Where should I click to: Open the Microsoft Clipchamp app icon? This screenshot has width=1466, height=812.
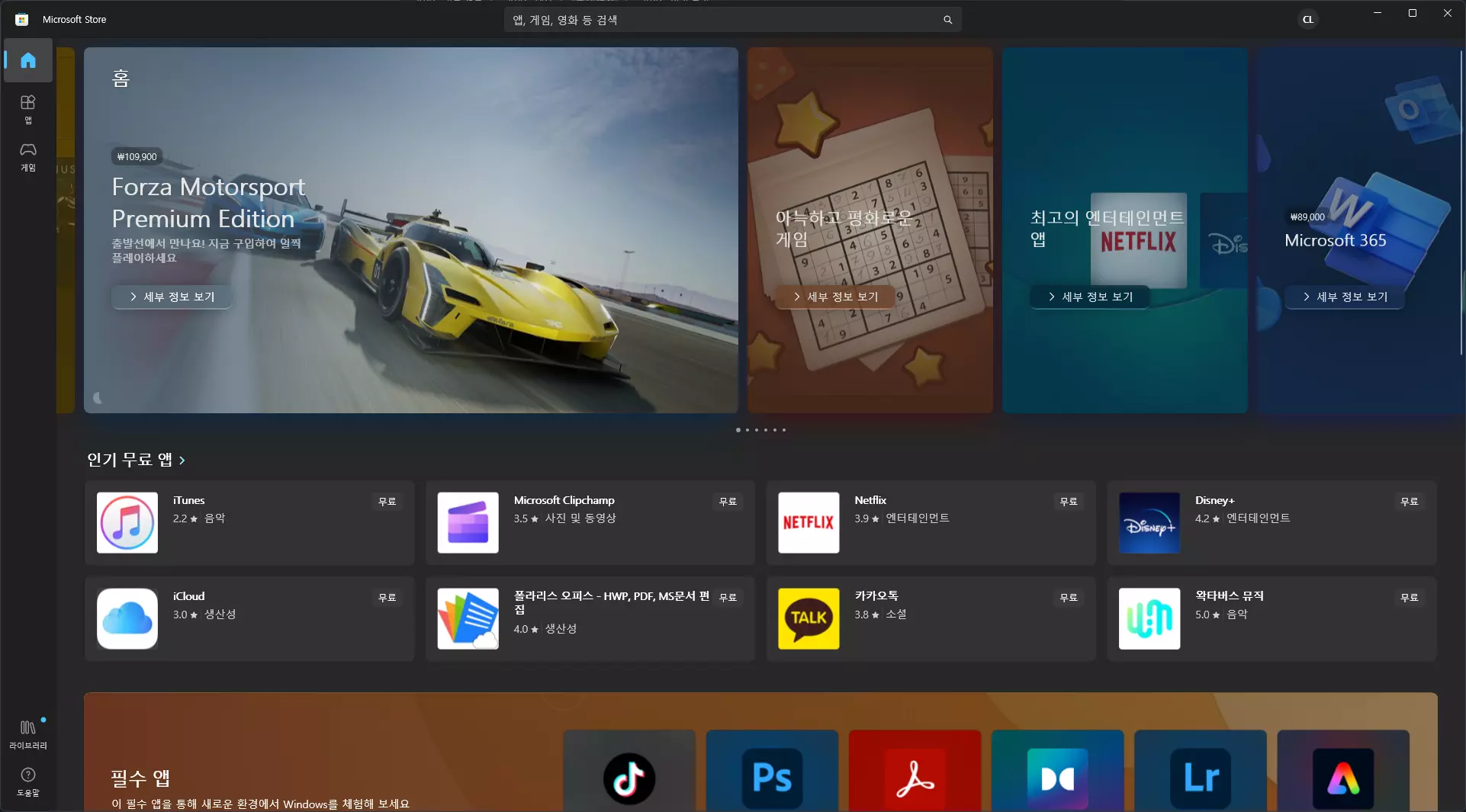coord(468,522)
